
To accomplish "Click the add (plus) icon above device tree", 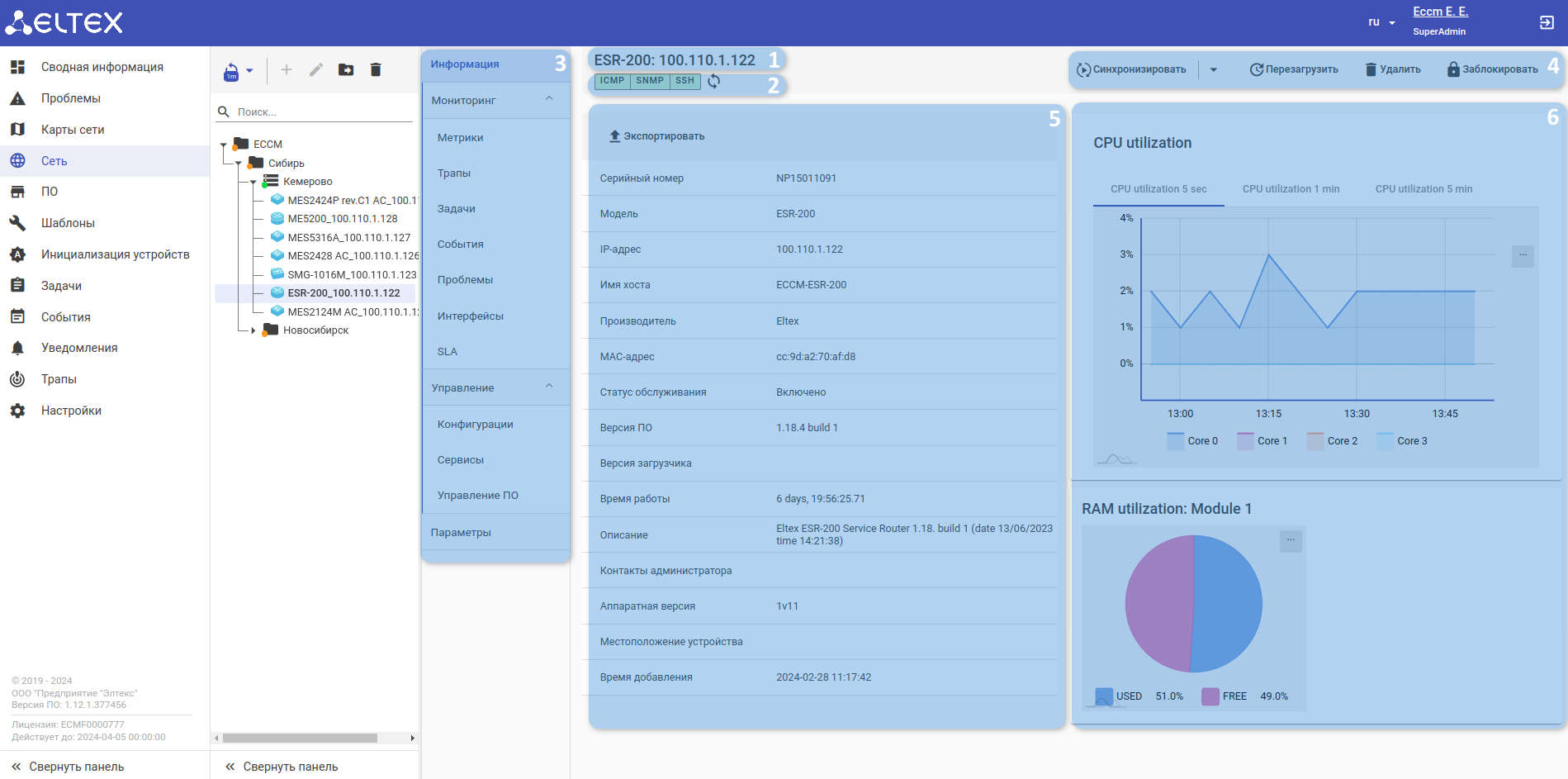I will point(287,70).
